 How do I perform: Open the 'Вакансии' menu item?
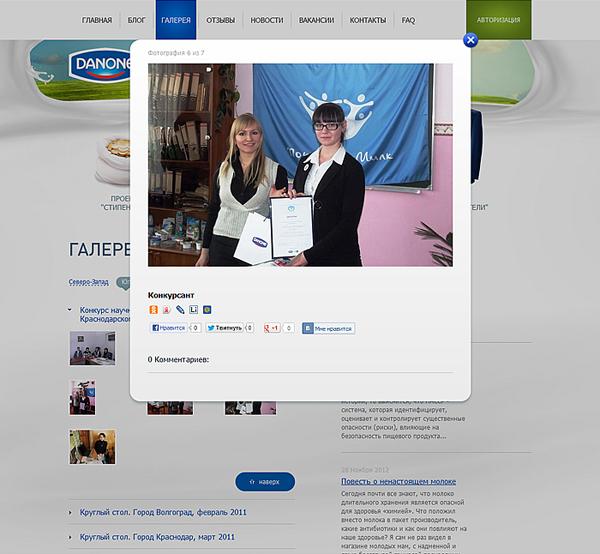coord(317,20)
